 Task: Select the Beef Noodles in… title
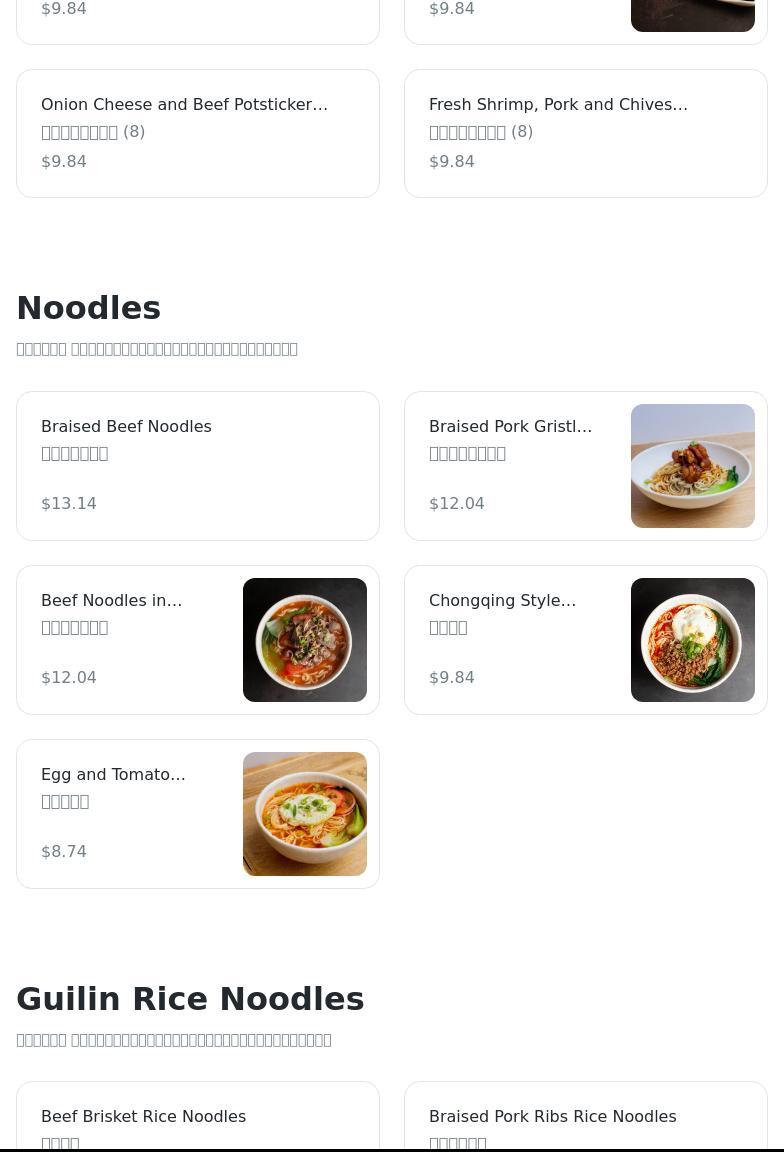tap(111, 601)
